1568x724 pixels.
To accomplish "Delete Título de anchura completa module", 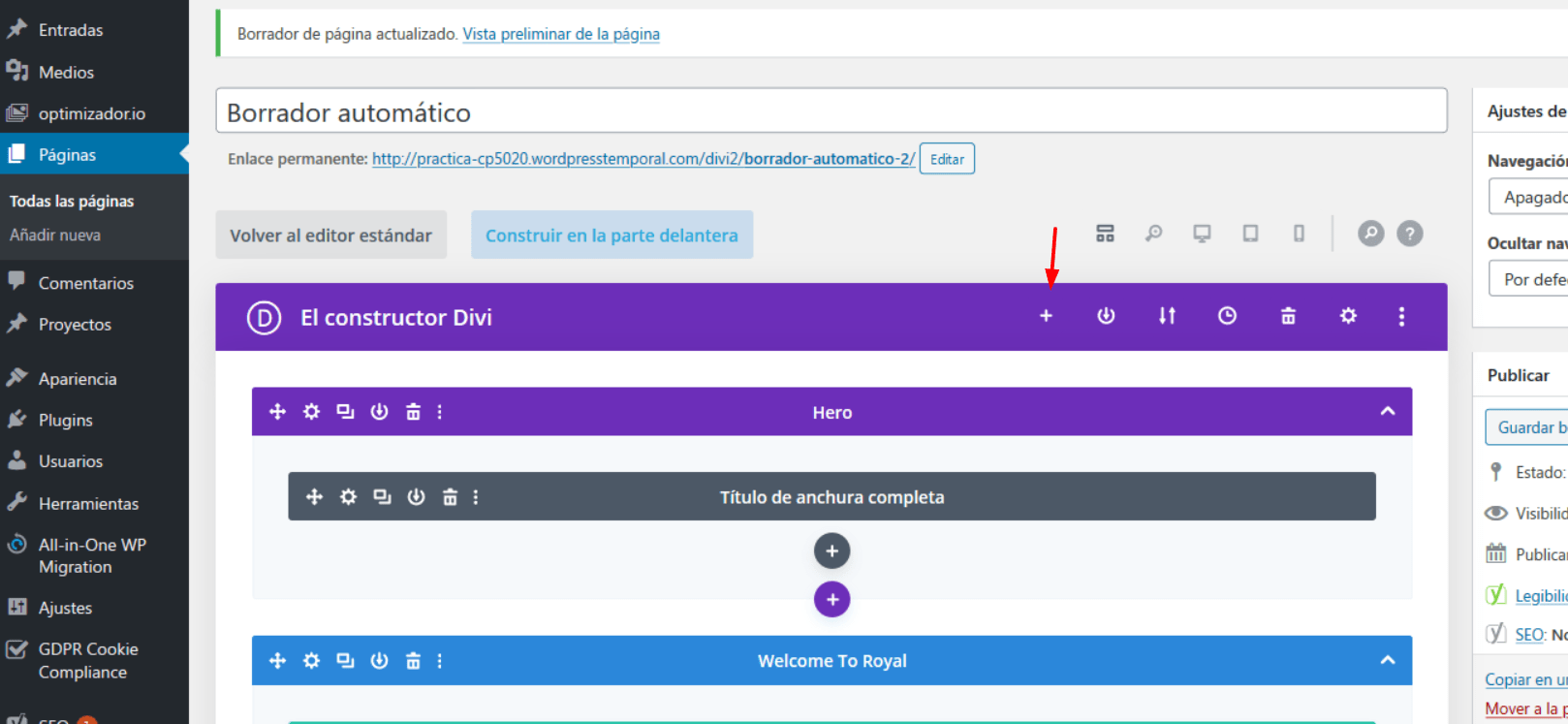I will pos(450,497).
